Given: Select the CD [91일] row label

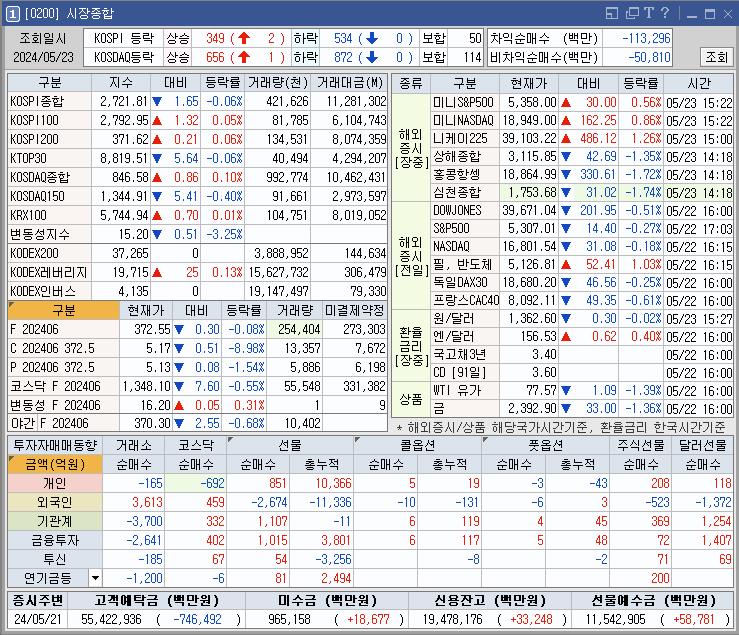Looking at the screenshot, I should coord(465,372).
